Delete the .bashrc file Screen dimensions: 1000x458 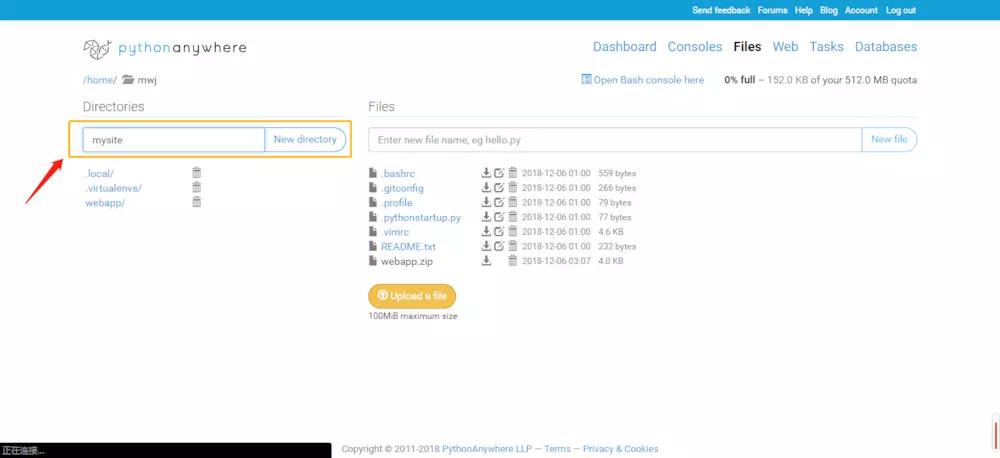(512, 173)
